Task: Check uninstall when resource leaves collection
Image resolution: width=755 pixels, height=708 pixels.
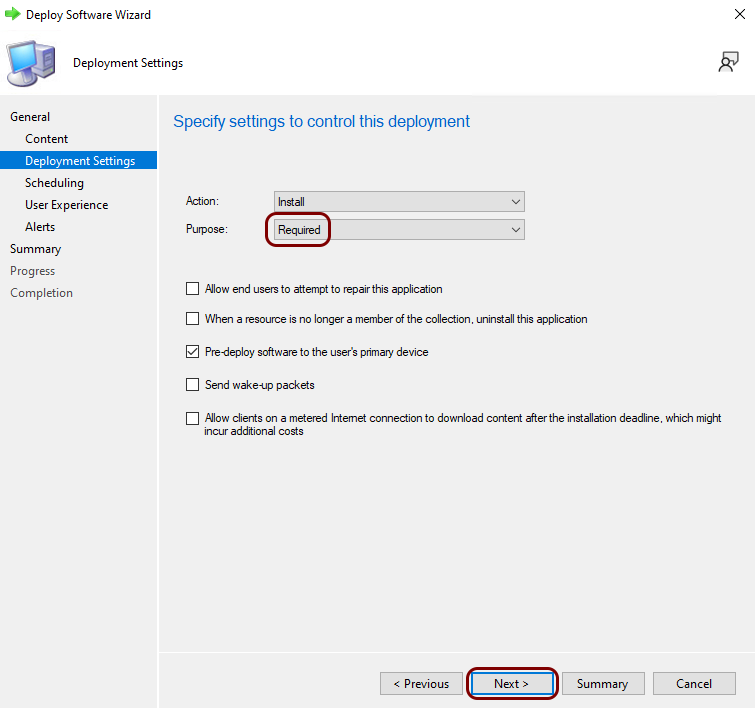Action: 193,318
